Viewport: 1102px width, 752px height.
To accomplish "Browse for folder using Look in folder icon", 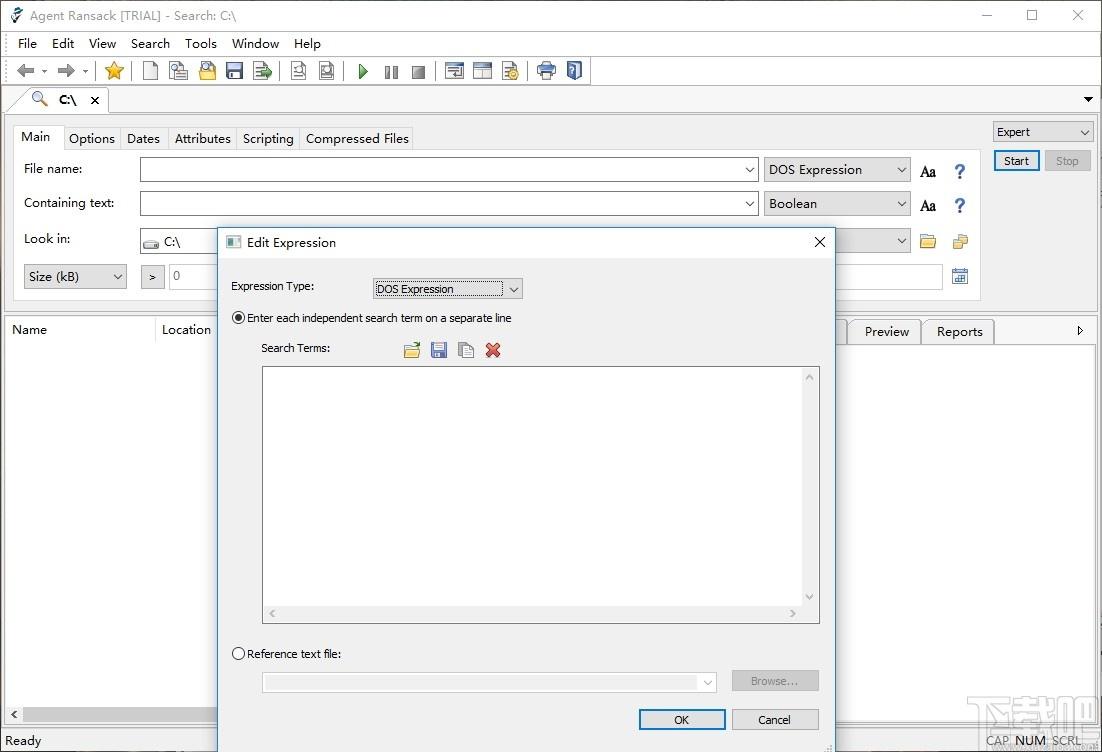I will click(x=928, y=241).
